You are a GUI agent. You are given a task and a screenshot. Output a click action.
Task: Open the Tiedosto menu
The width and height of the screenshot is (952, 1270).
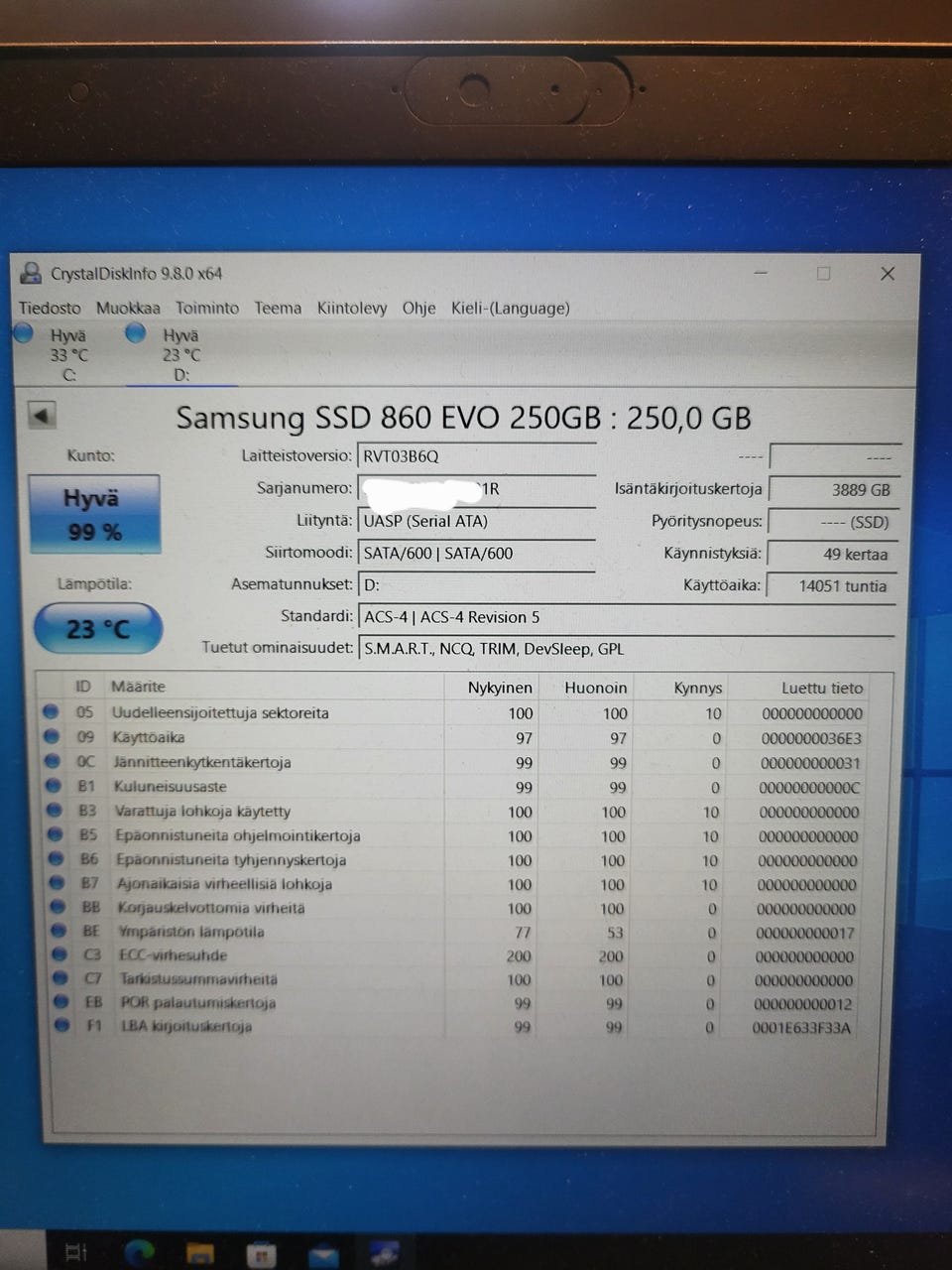click(x=50, y=308)
